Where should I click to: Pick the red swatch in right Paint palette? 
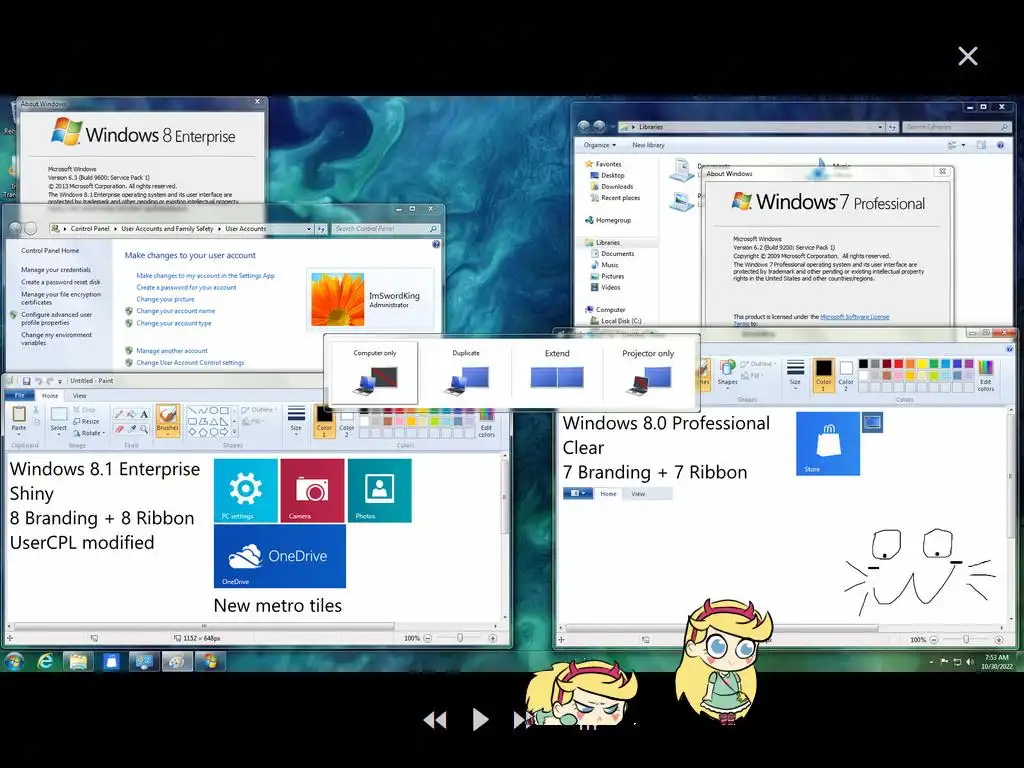coord(899,364)
